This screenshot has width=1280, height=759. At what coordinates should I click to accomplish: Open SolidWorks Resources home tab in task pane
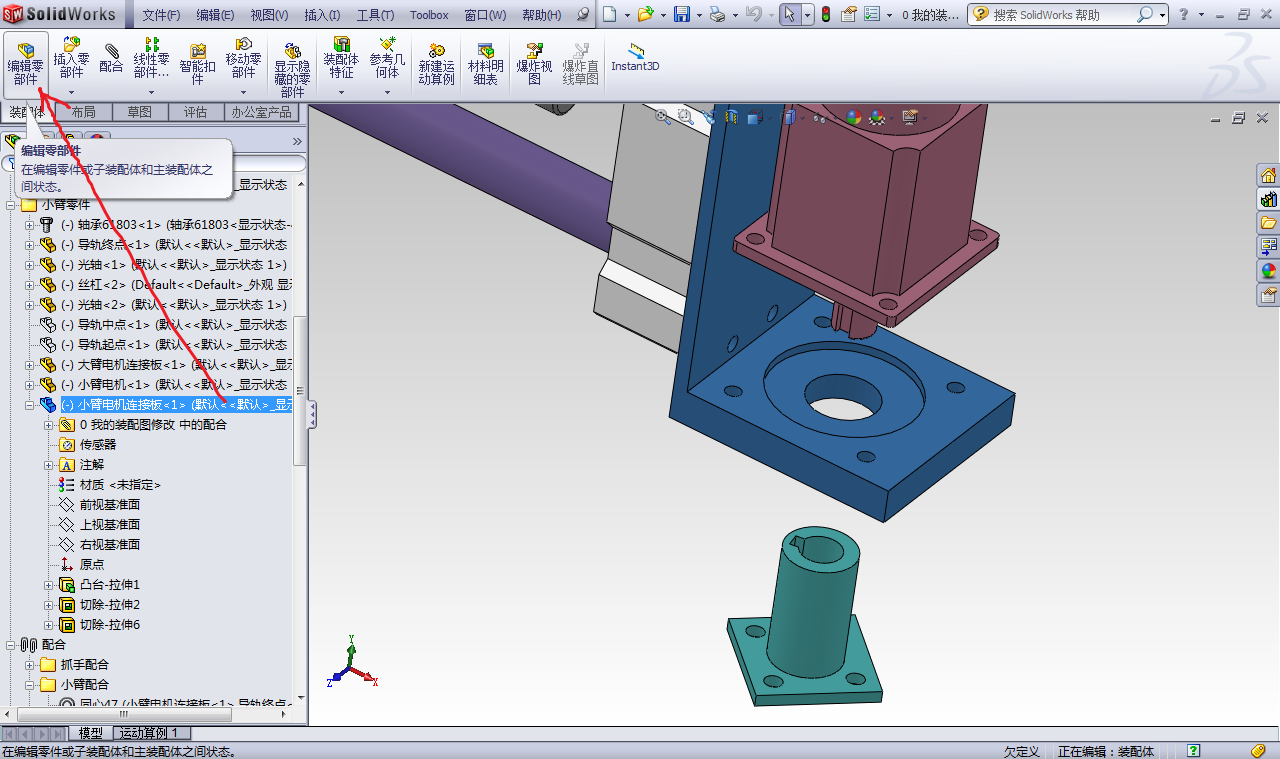click(1268, 175)
